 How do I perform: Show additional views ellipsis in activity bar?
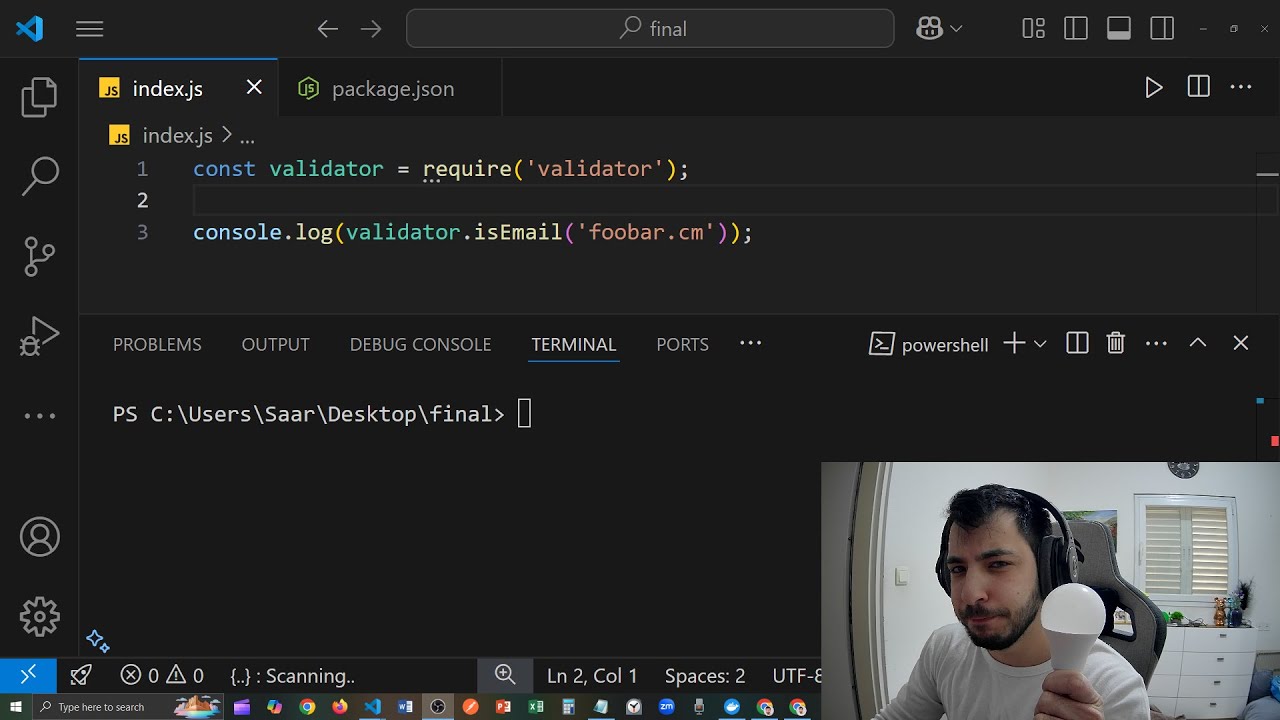coord(40,416)
